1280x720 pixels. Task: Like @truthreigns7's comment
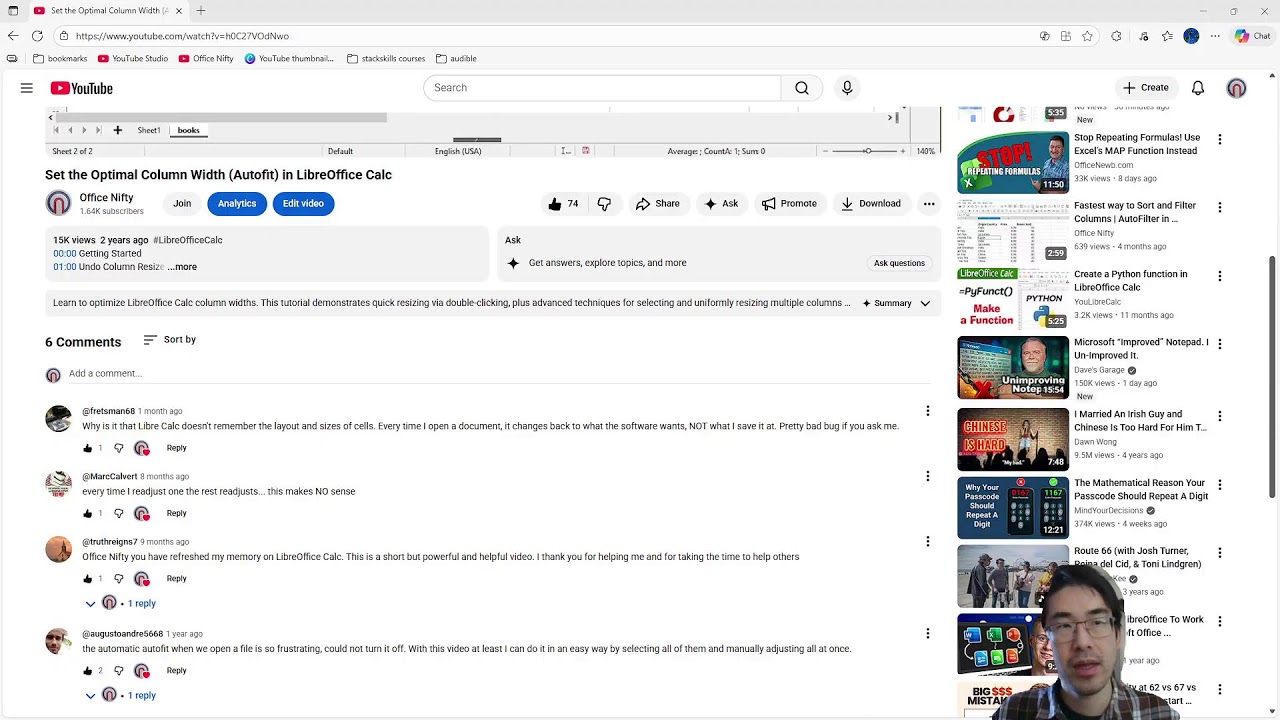pyautogui.click(x=88, y=578)
